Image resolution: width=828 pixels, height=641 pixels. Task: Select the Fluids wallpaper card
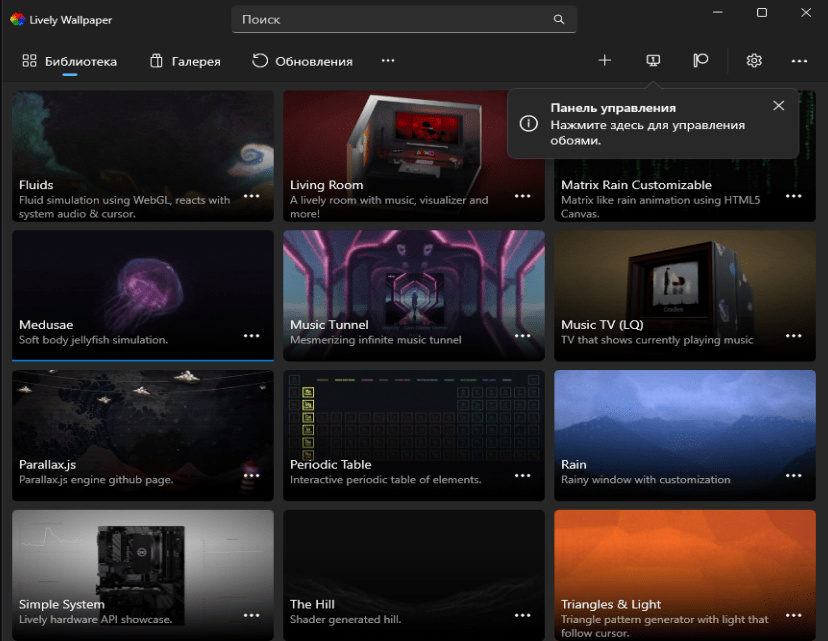point(143,156)
